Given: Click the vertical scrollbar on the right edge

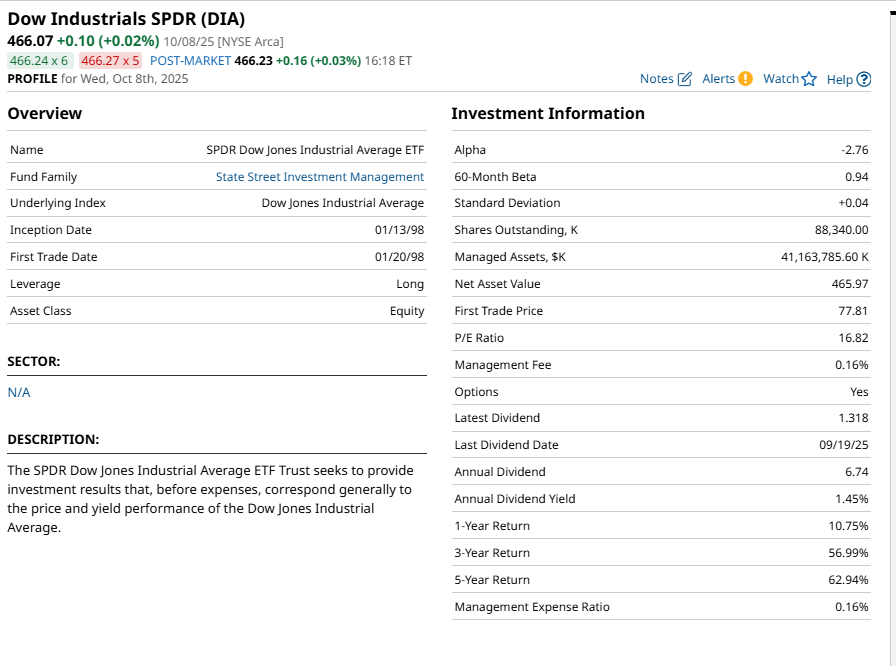Looking at the screenshot, I should [891, 300].
